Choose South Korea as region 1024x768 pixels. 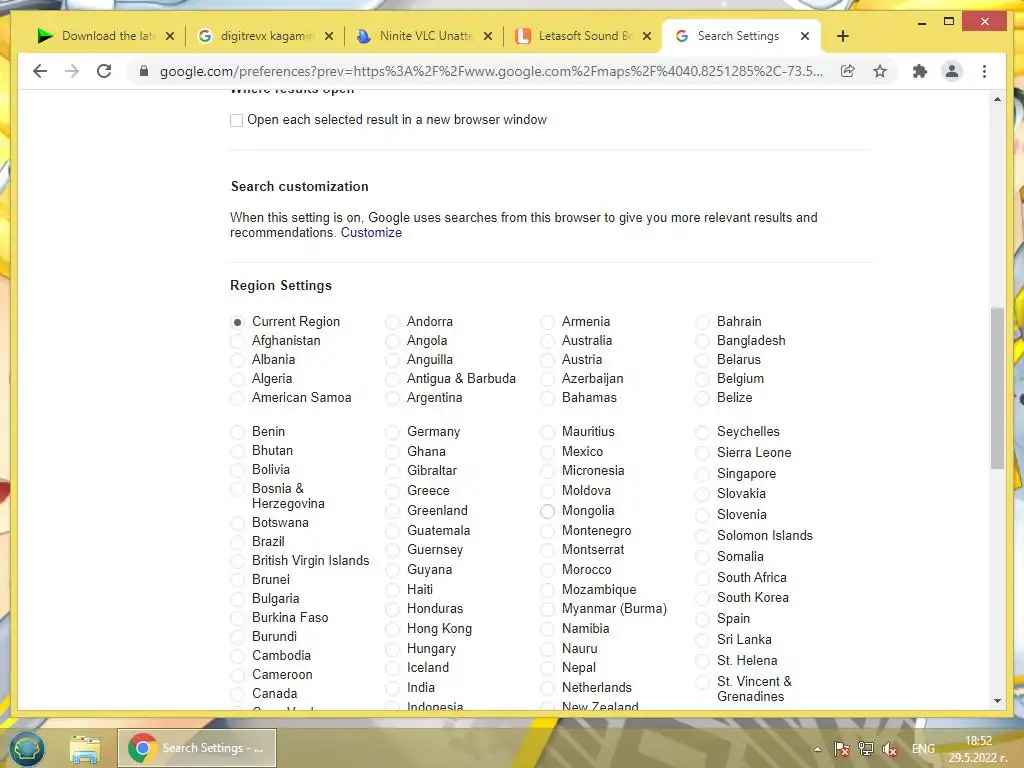pyautogui.click(x=703, y=598)
